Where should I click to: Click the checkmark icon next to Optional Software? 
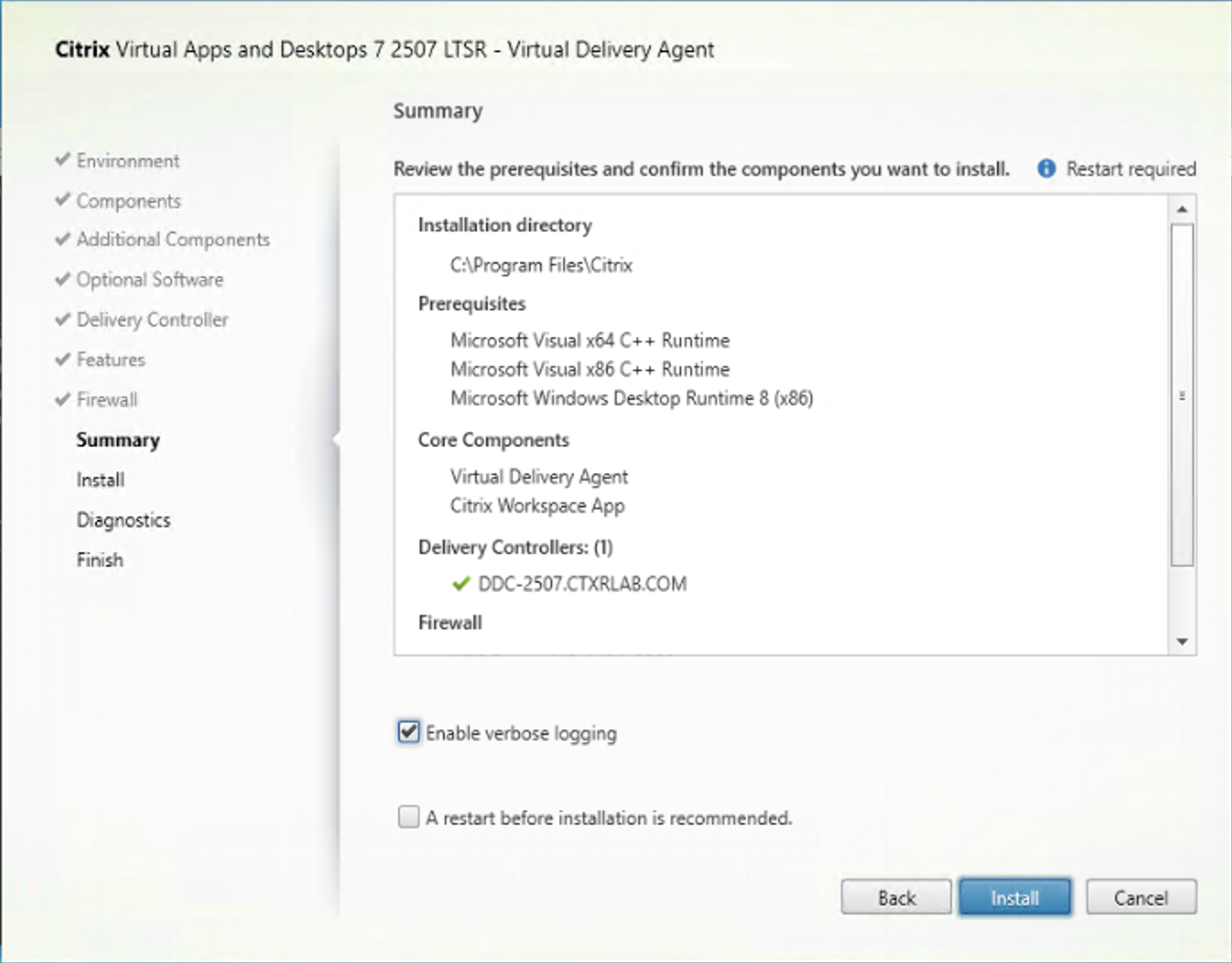point(61,279)
